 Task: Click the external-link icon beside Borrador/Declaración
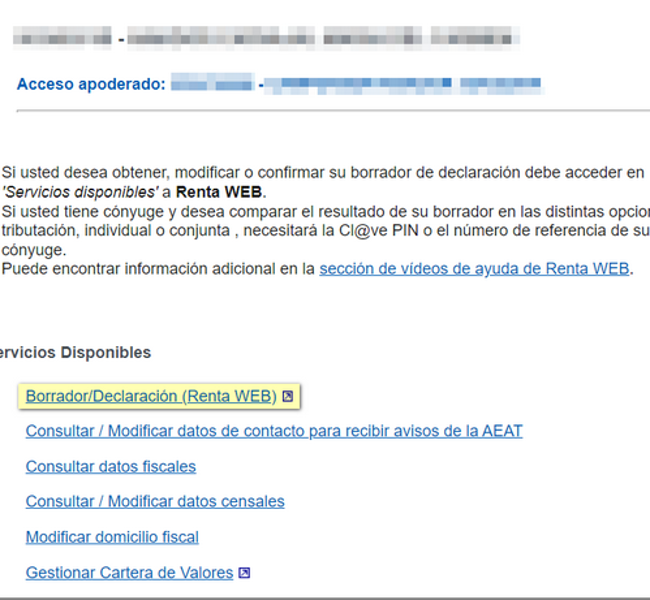[x=288, y=397]
